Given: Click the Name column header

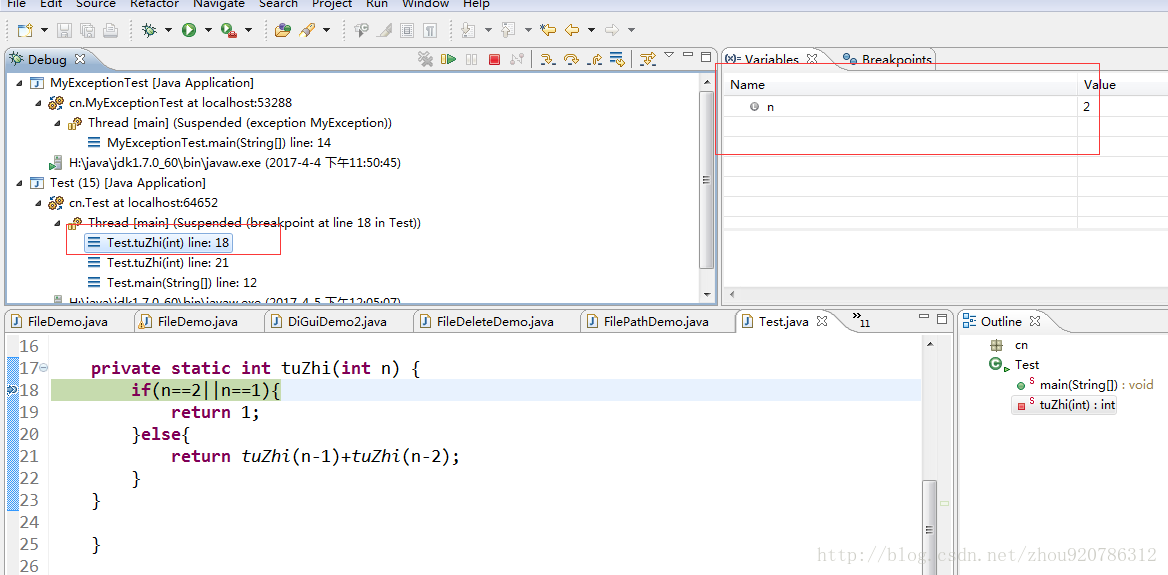Looking at the screenshot, I should 901,85.
